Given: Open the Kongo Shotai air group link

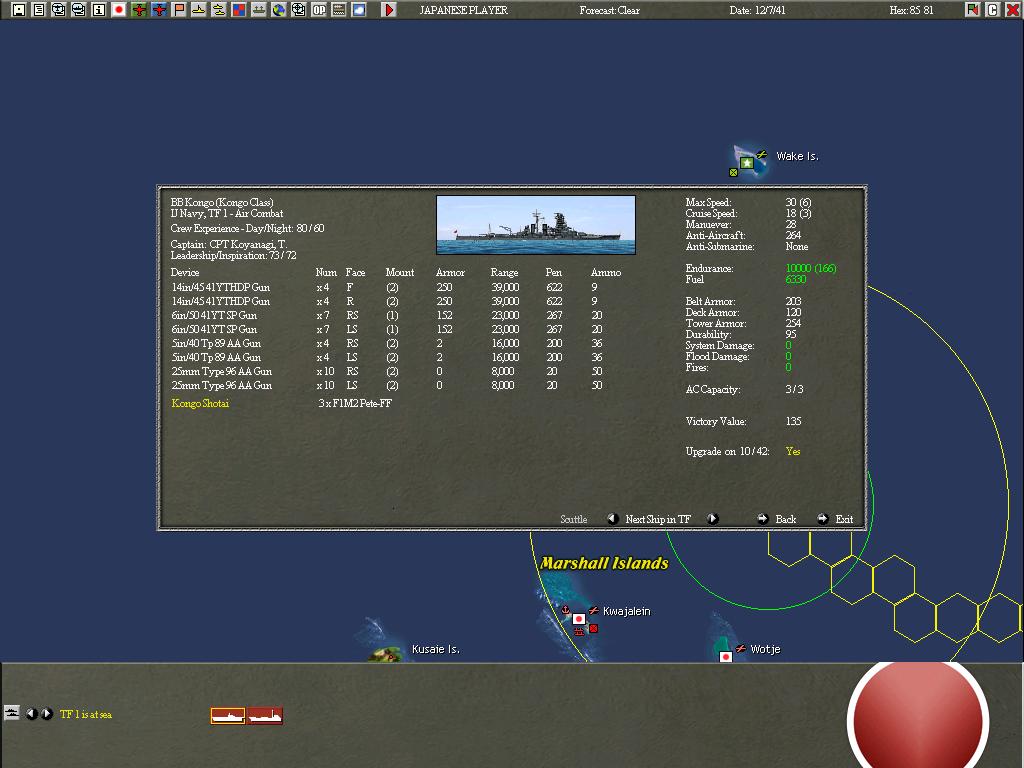Looking at the screenshot, I should click(200, 403).
